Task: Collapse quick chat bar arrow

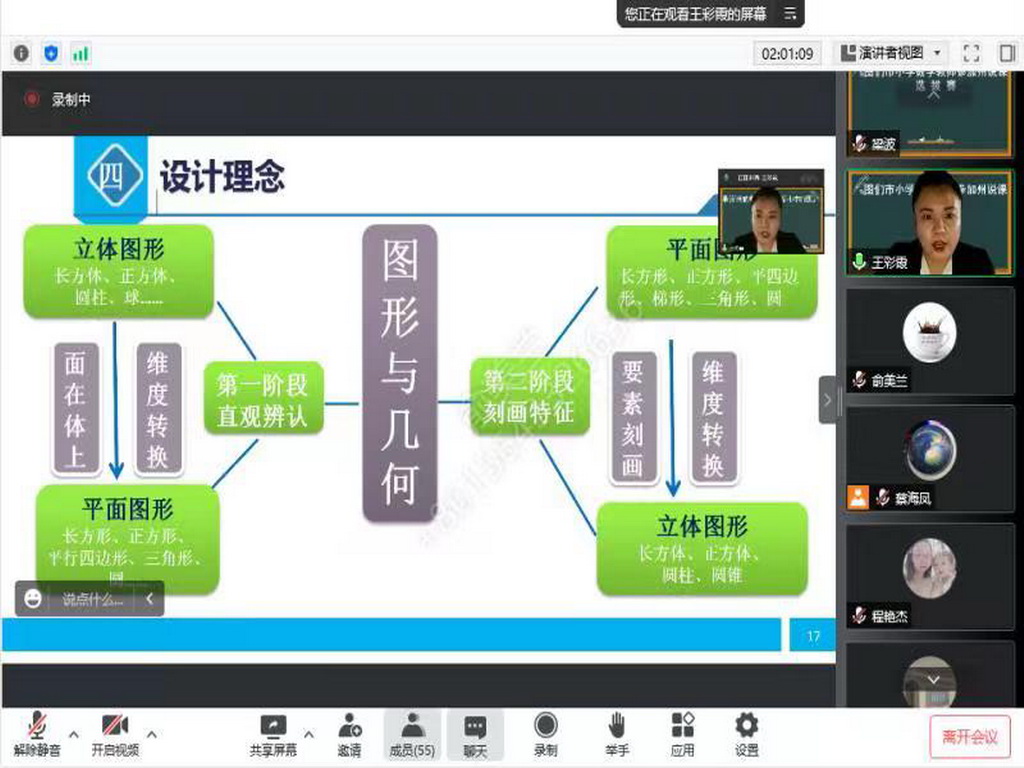Action: [150, 598]
